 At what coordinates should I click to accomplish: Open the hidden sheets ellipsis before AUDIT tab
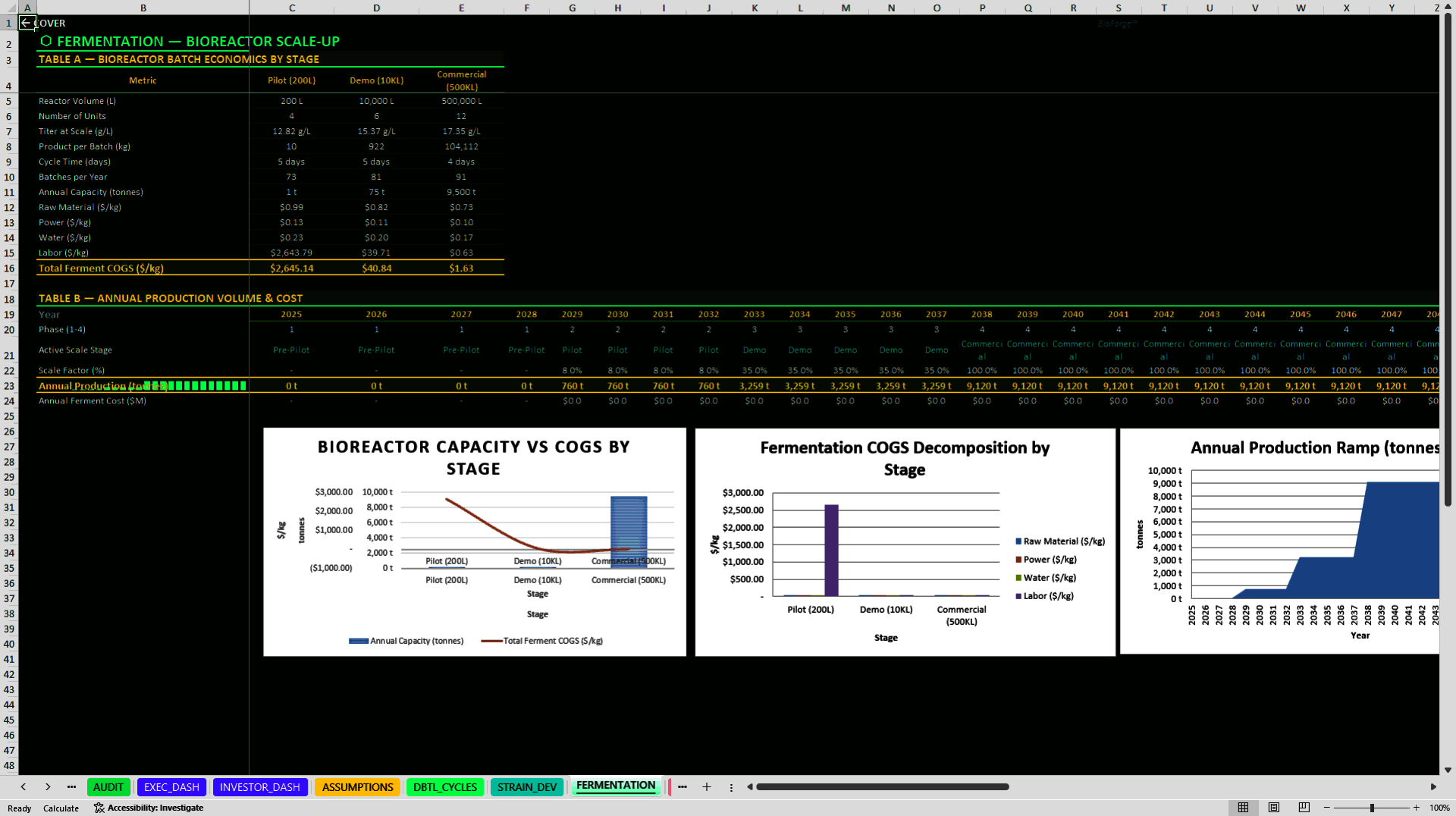click(x=71, y=787)
